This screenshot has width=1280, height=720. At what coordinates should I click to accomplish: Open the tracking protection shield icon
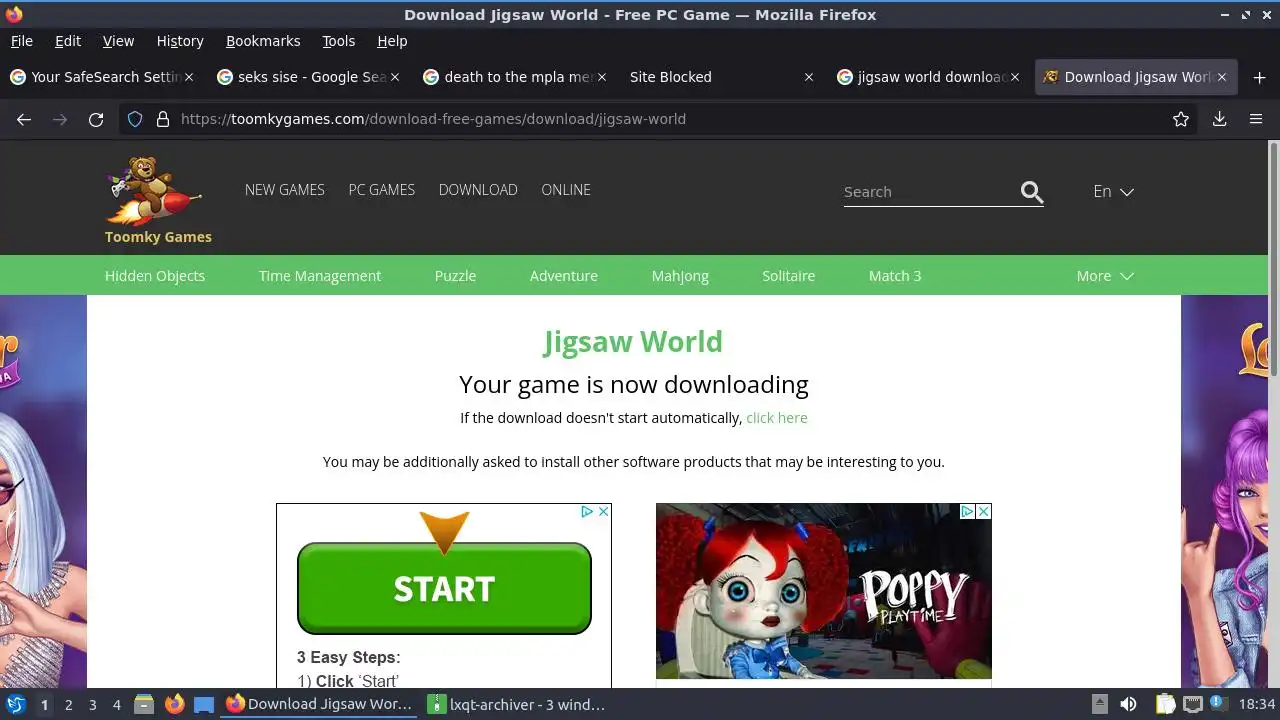(x=137, y=119)
